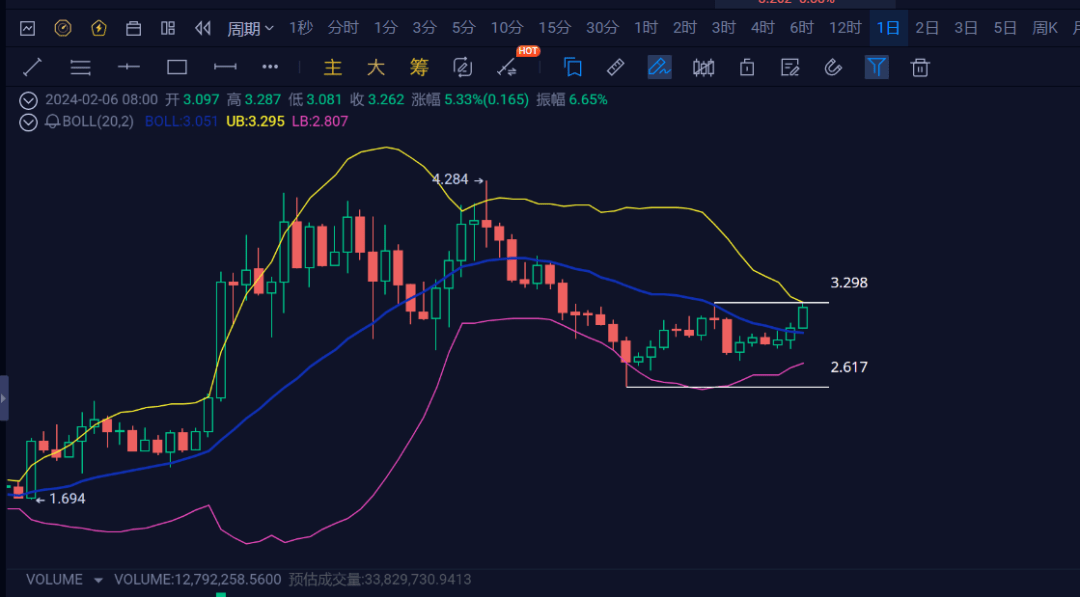This screenshot has width=1080, height=597.
Task: Click the VOLUME:12,792,258.5600 value
Action: [x=198, y=580]
